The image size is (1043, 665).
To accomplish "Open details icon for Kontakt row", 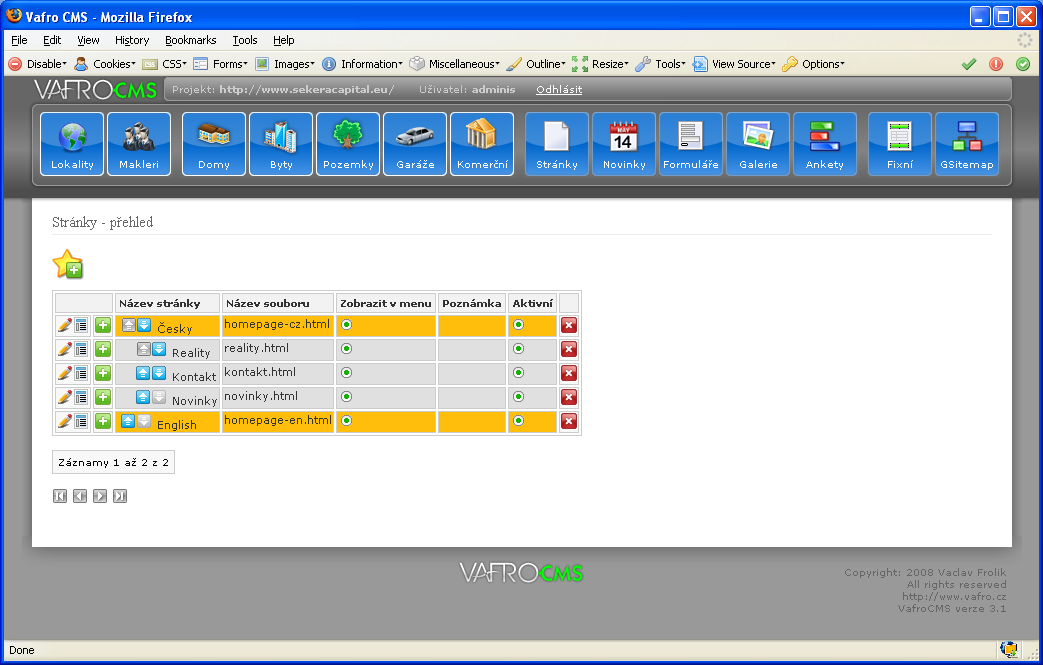I will point(81,373).
